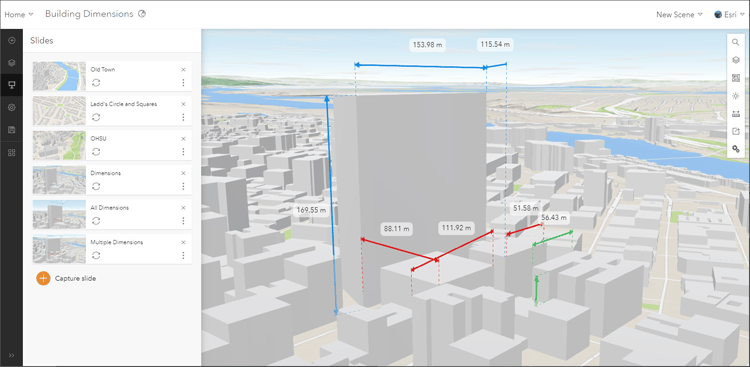The image size is (750, 367).
Task: Expand the sidebar with double chevron
Action: [x=12, y=355]
